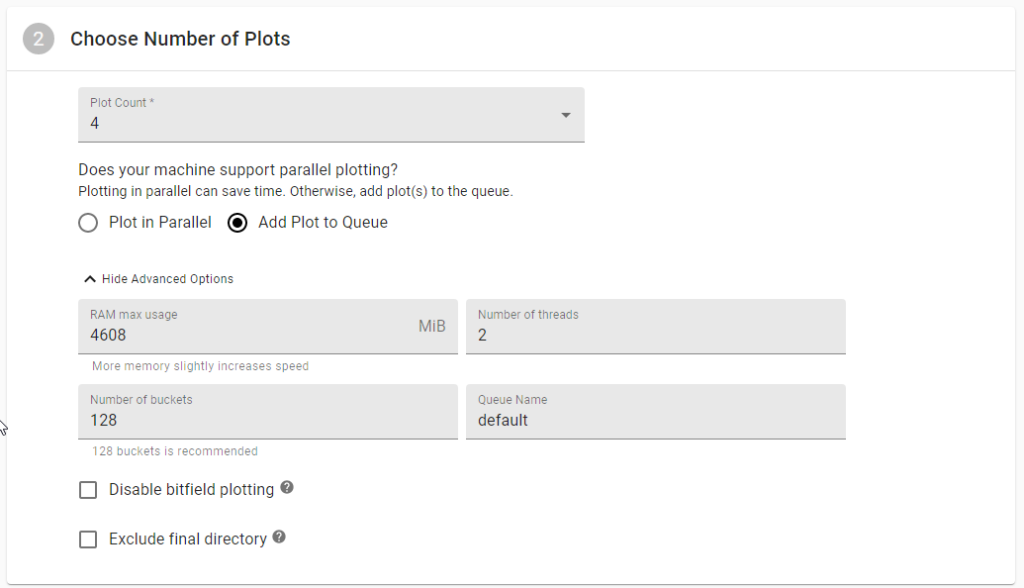
Task: Click the Plot in Parallel label text
Action: click(x=160, y=223)
